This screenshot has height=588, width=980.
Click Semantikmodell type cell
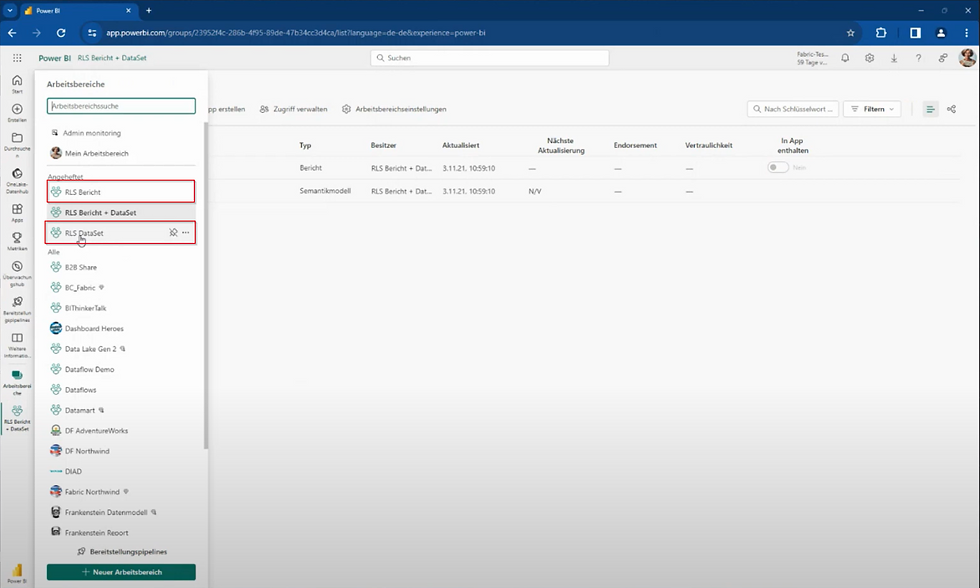point(325,191)
